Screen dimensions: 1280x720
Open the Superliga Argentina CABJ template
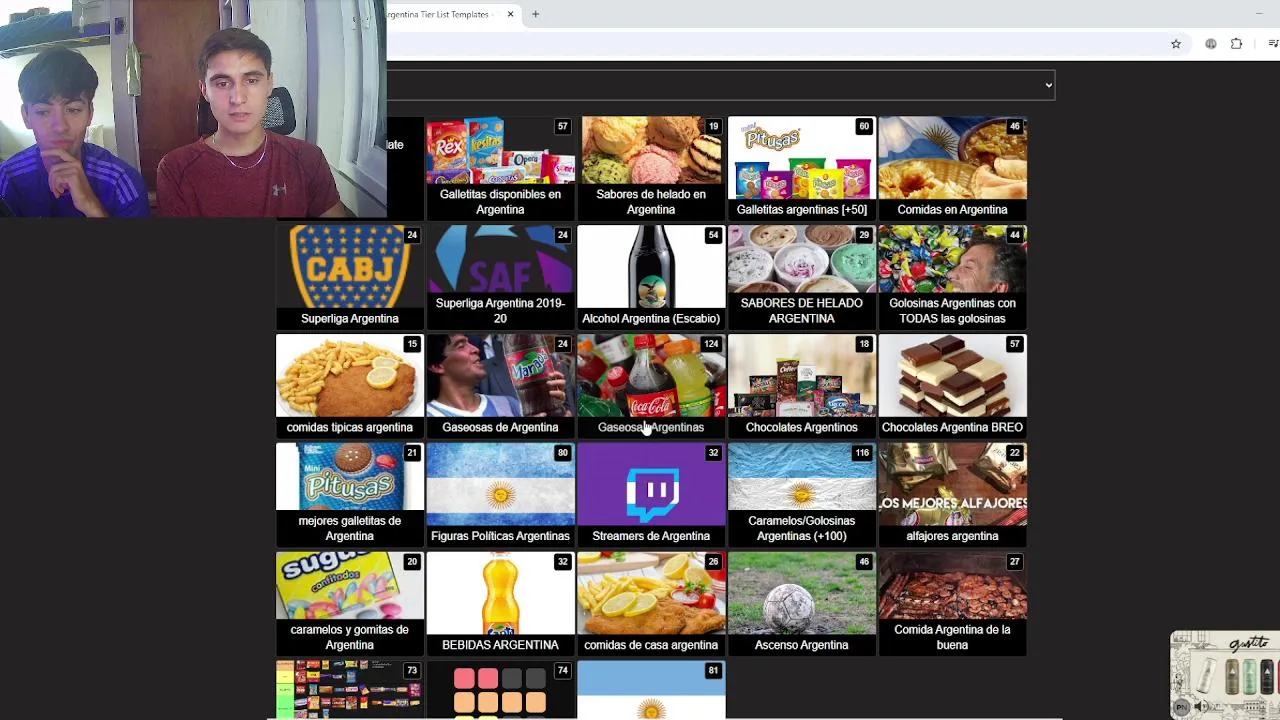[350, 277]
